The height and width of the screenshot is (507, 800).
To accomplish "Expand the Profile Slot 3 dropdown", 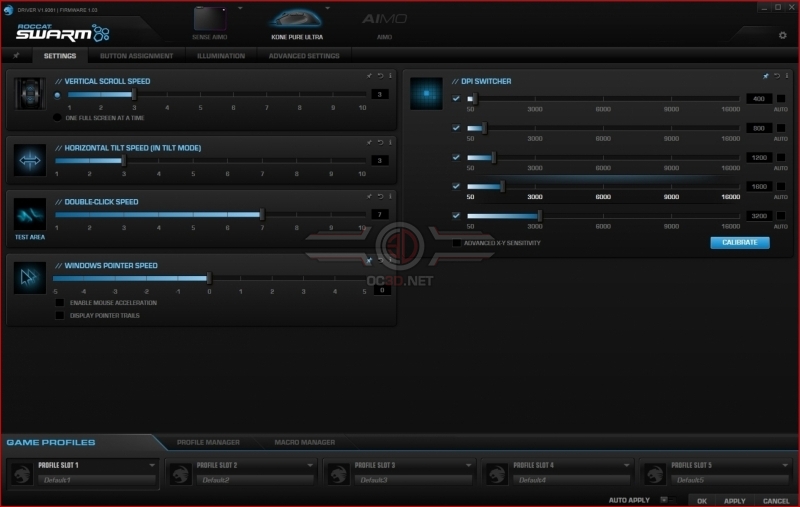I will coord(468,465).
